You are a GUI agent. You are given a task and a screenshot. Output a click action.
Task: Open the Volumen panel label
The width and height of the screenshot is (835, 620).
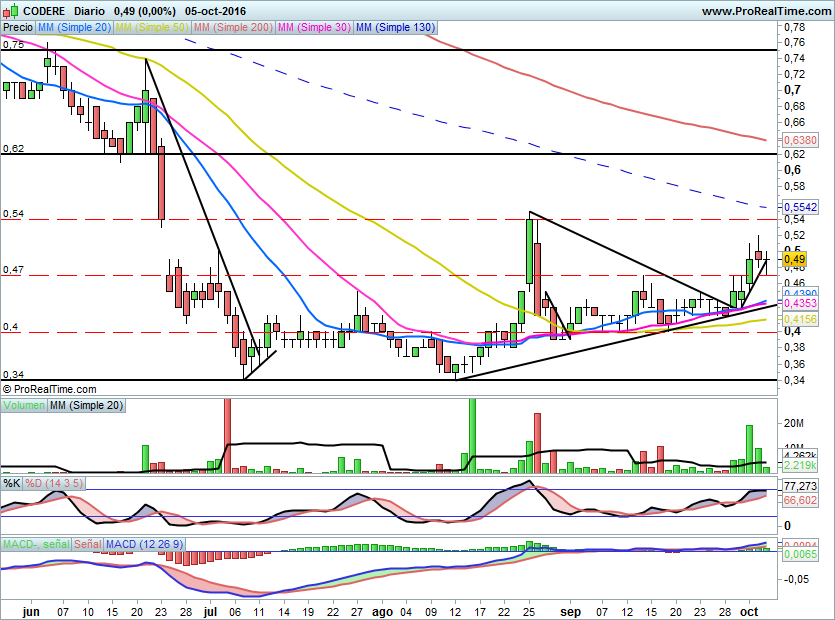[22, 405]
